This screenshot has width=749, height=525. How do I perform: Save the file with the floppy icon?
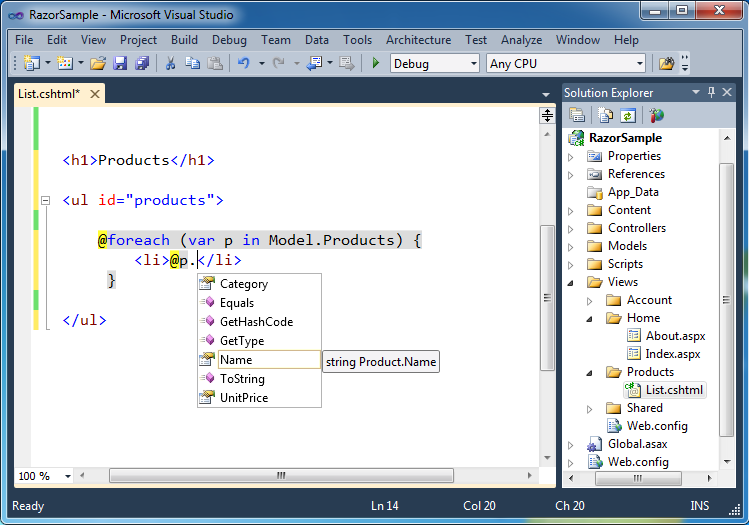(120, 63)
